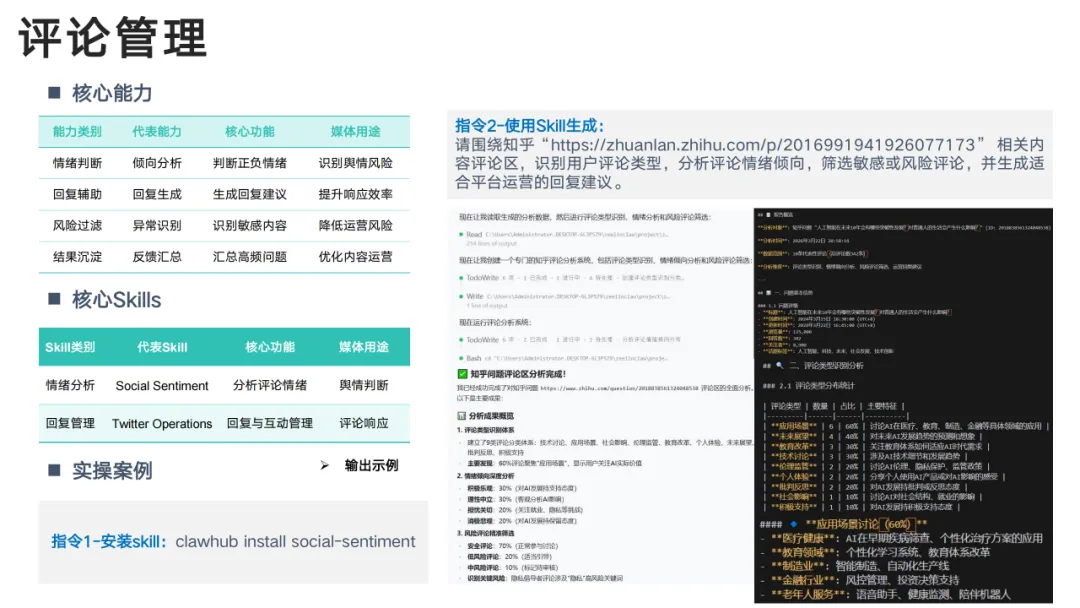This screenshot has width=1080, height=608.
Task: Click the 结果沉淀 cell
Action: [77, 257]
